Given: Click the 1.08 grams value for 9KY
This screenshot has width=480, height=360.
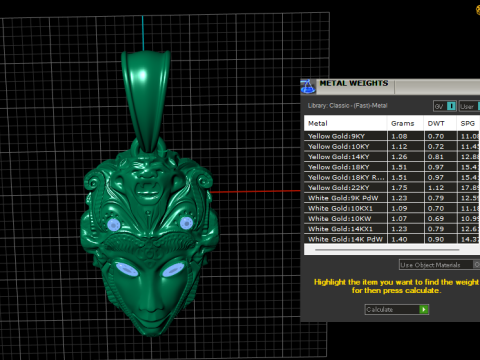Looking at the screenshot, I should pos(399,136).
